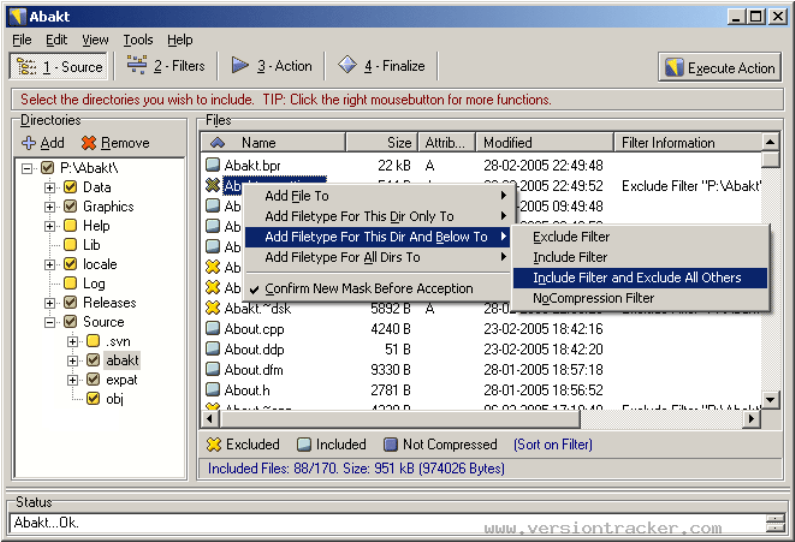The image size is (795, 542).
Task: Open the View menu
Action: click(x=95, y=40)
